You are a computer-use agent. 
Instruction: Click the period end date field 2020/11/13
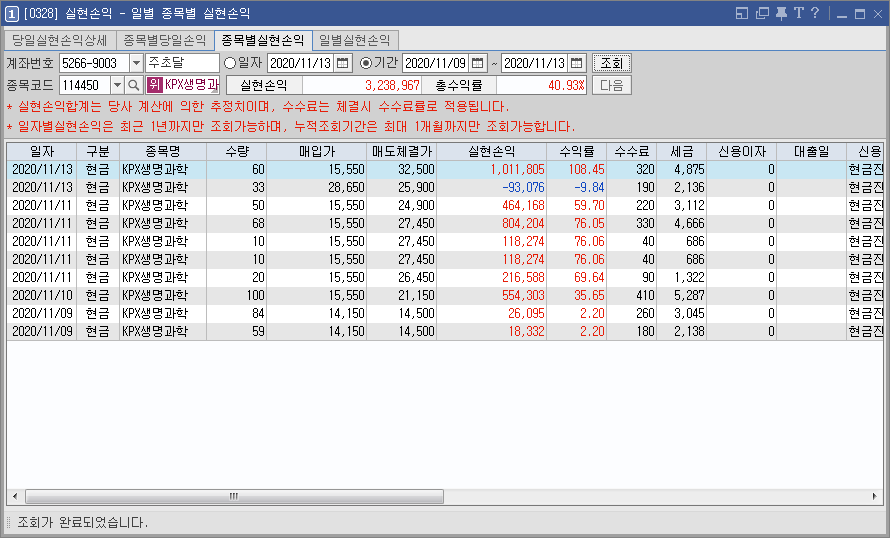(535, 63)
